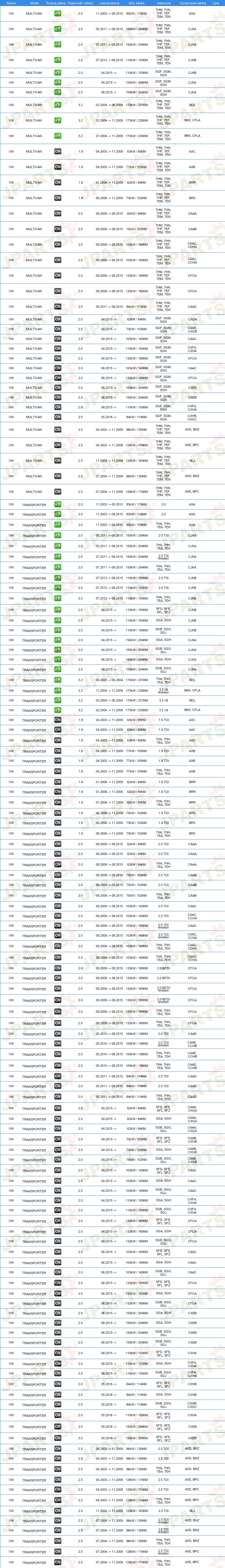Click the PB petrol icon in Multivan AXA row
This screenshot has height=1568, width=225.
tap(57, 14)
